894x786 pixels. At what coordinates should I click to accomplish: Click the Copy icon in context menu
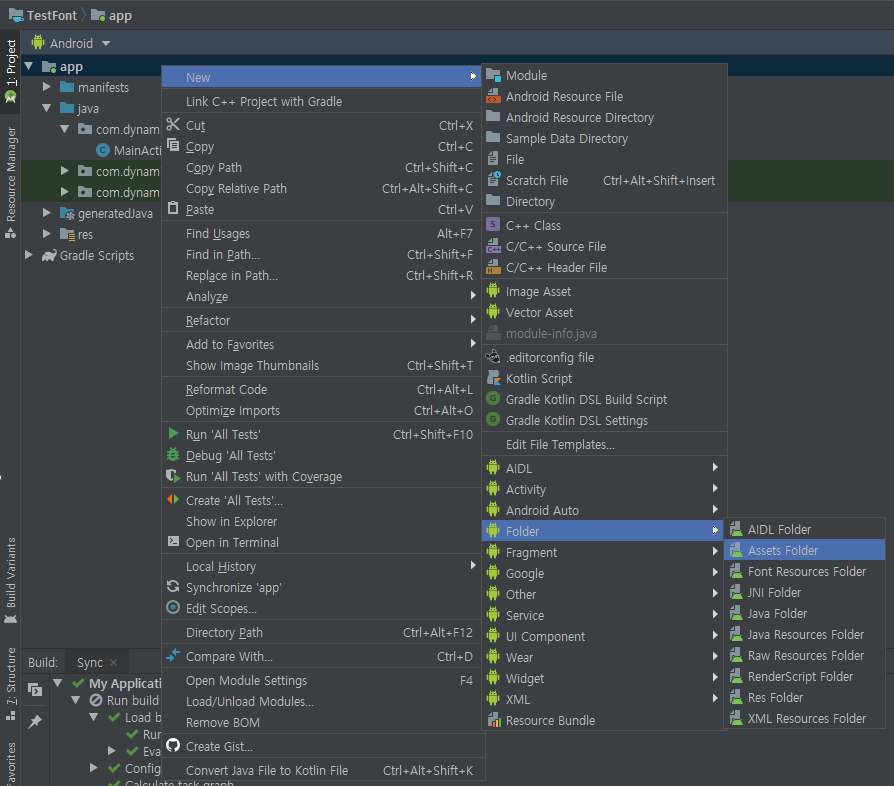[x=173, y=145]
